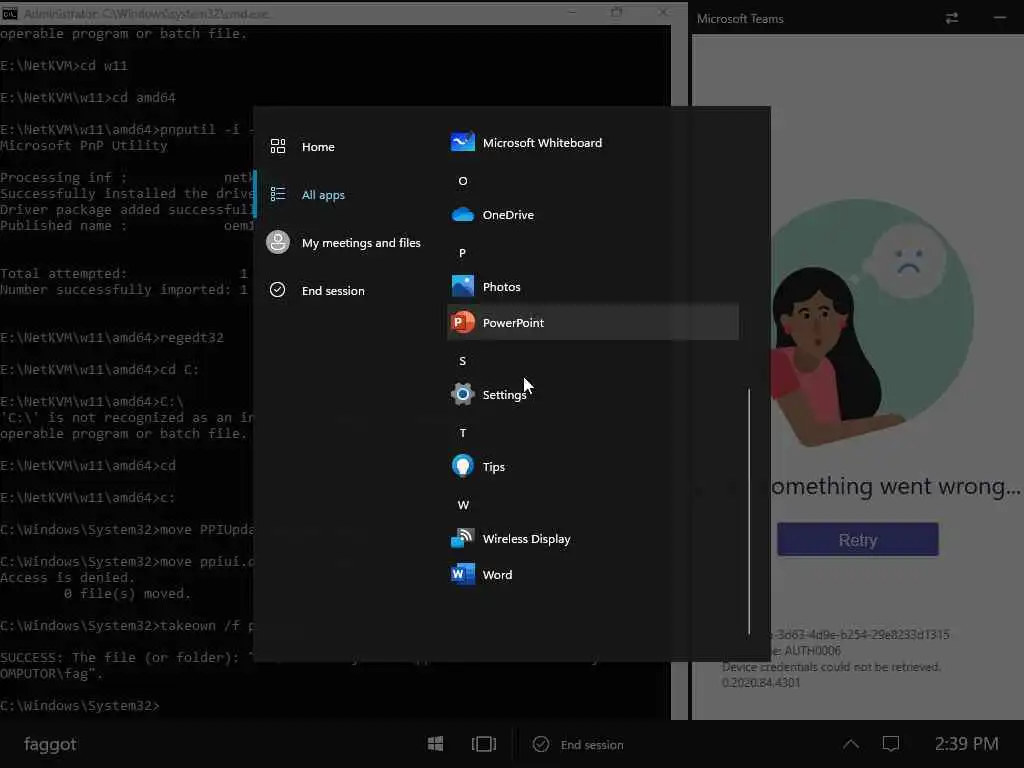1024x768 pixels.
Task: Click the 2:39 PM taskbar clock
Action: pos(967,744)
